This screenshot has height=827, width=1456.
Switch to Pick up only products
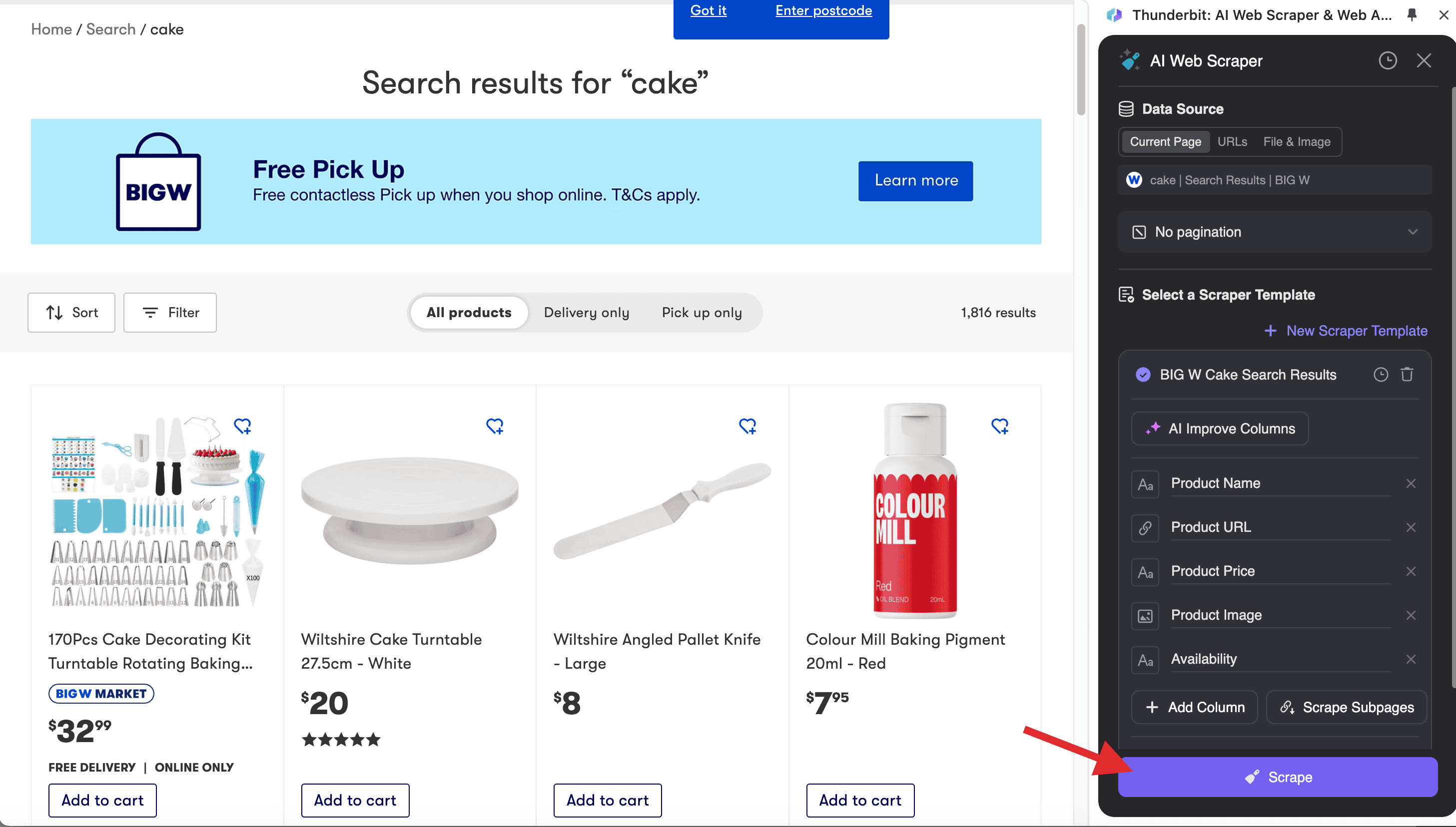[x=702, y=313]
